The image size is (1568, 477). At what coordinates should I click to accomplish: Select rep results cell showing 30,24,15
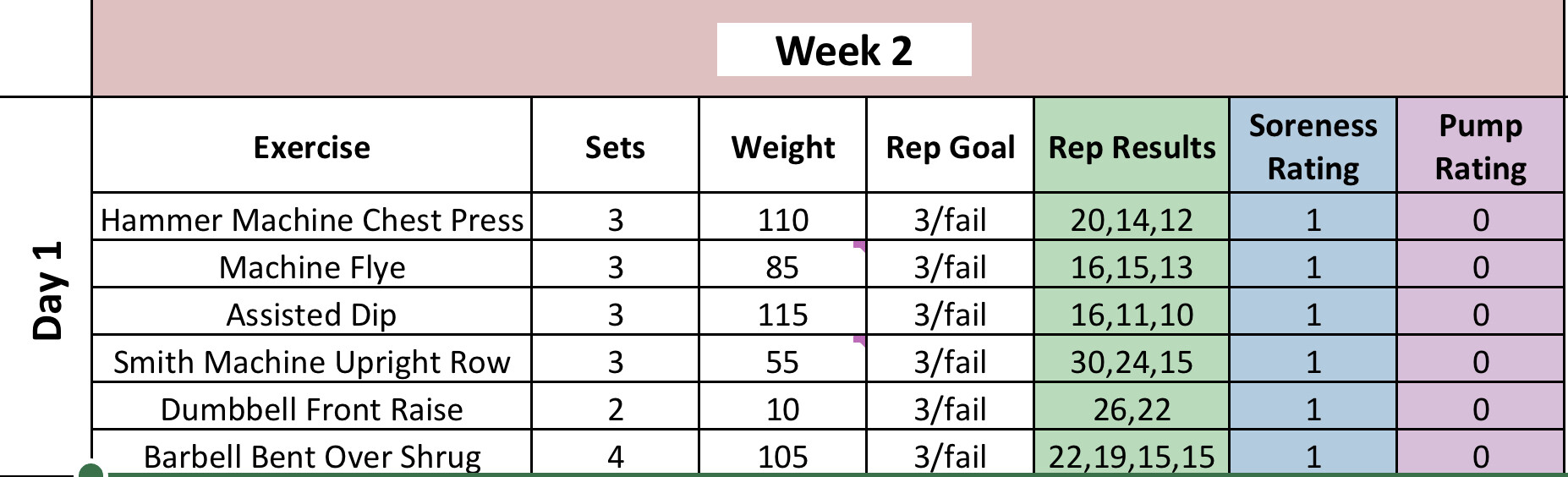[x=1132, y=362]
